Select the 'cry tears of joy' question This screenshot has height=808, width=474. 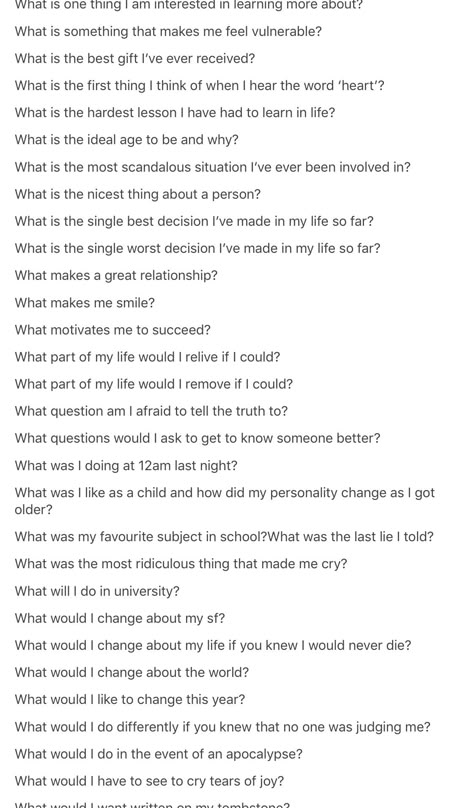(x=149, y=781)
